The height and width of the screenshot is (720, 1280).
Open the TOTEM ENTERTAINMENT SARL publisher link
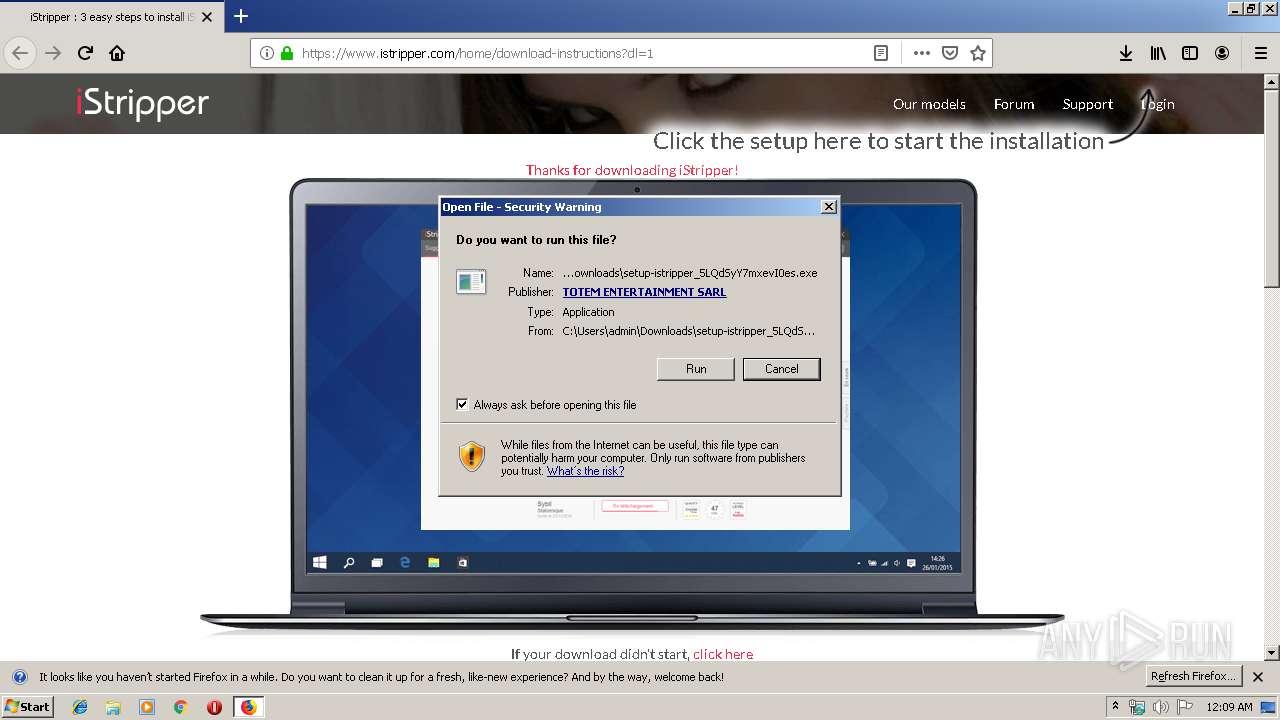point(644,292)
